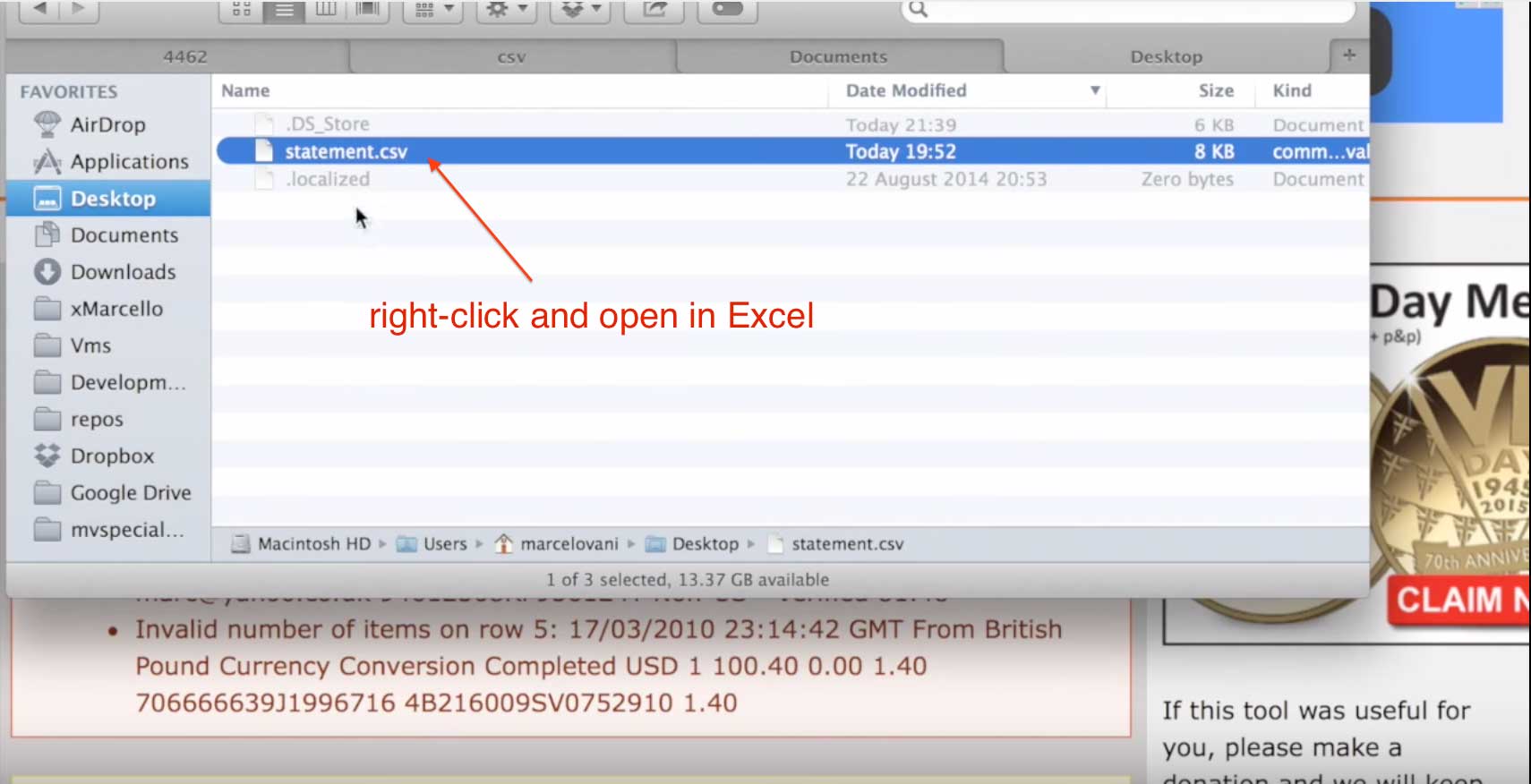
Task: Click '22 August 2014 20:53' date cell
Action: point(946,179)
